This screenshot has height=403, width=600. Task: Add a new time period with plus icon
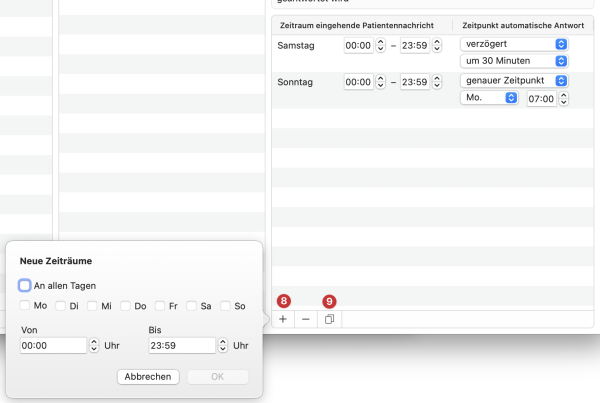[283, 319]
